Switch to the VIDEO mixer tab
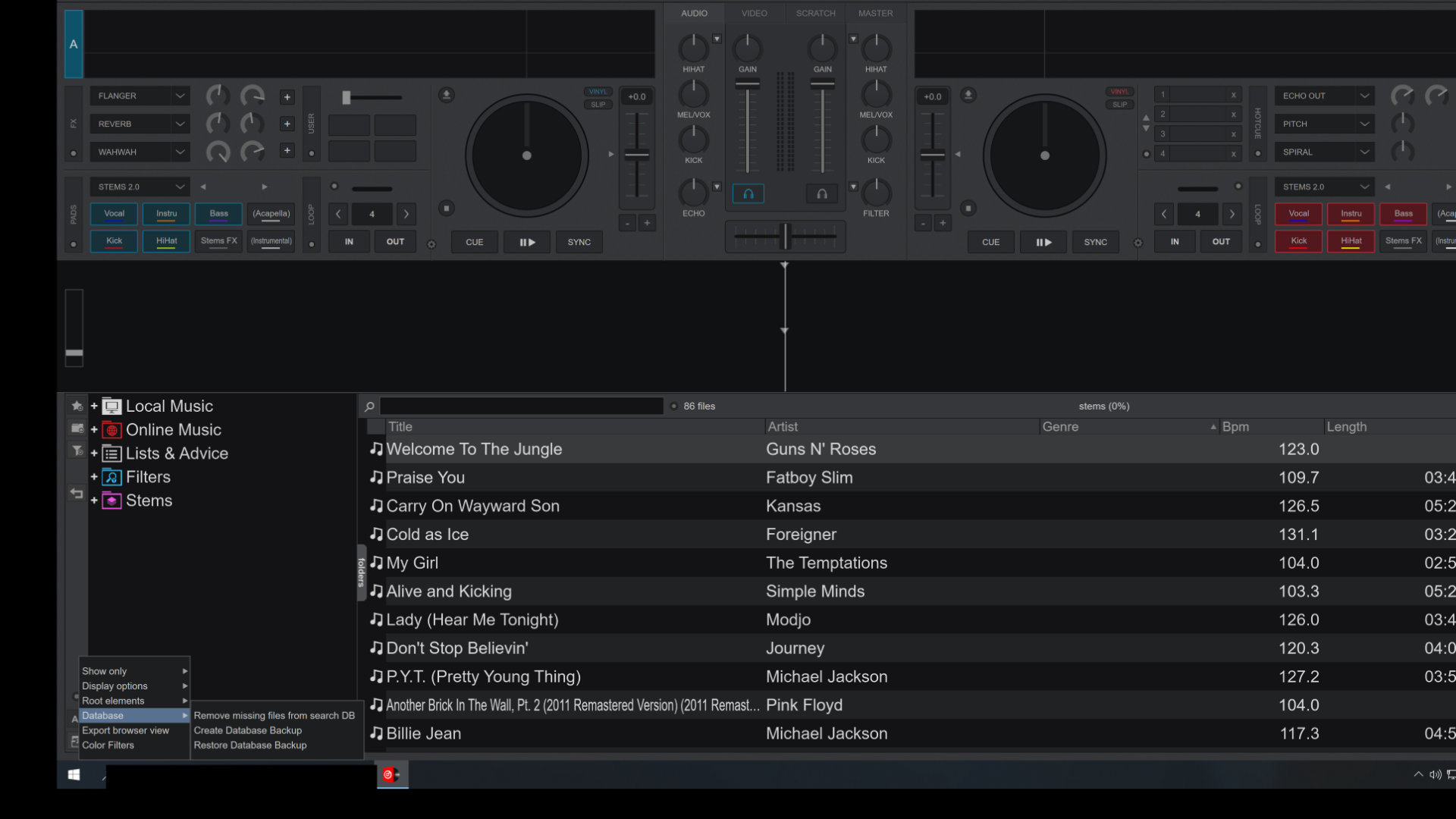This screenshot has width=1456, height=819. coord(753,13)
